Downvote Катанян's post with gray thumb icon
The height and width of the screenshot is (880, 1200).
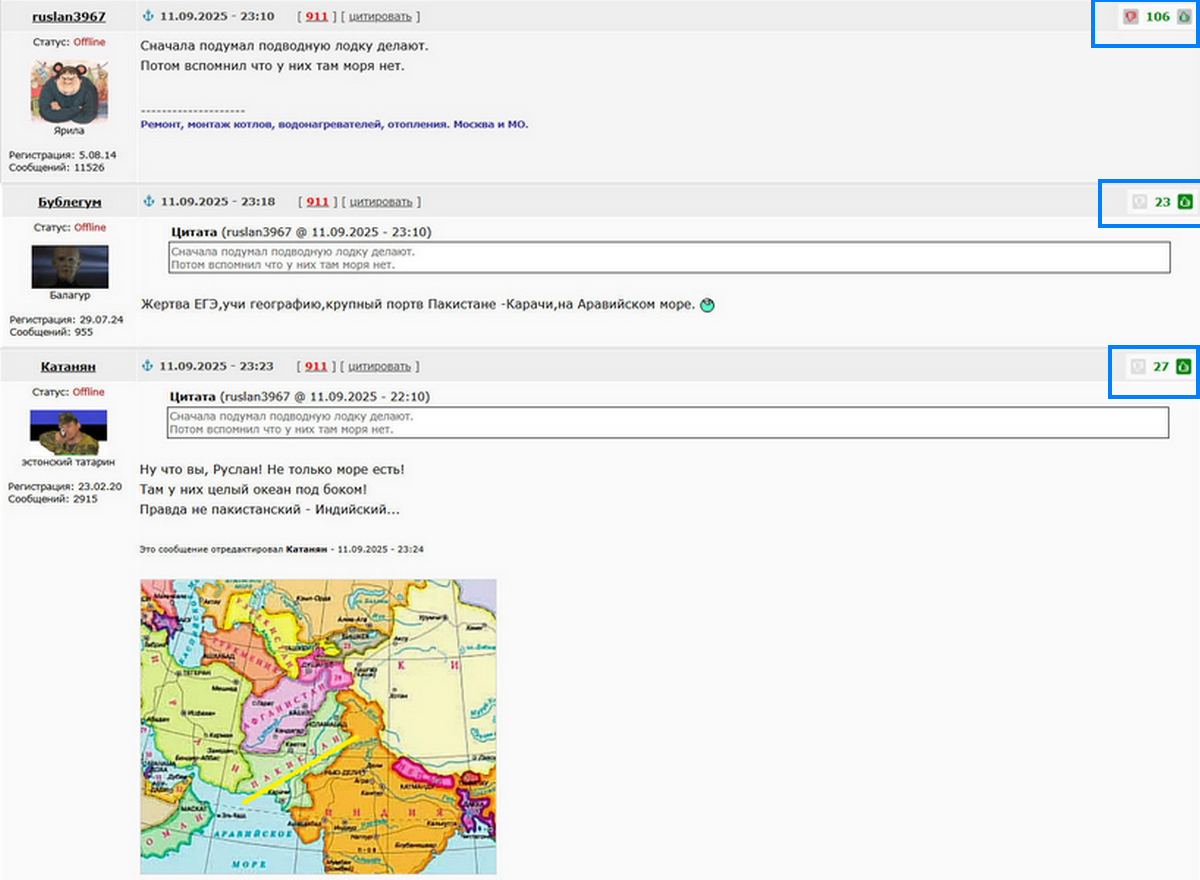pos(1138,367)
